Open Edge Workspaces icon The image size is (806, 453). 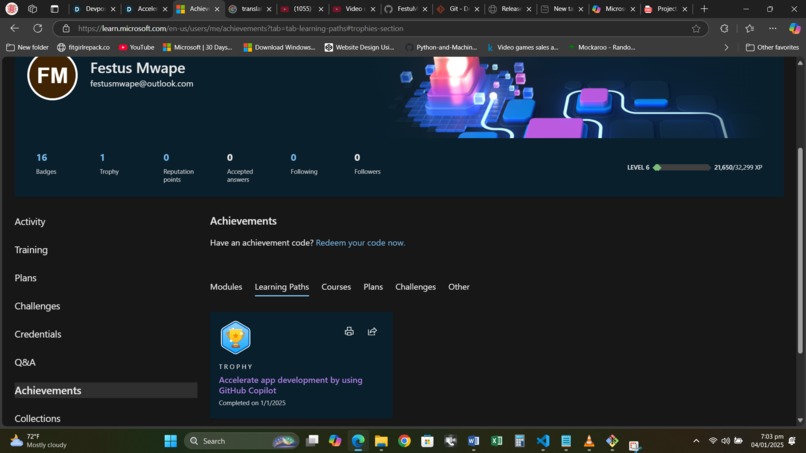pos(32,9)
